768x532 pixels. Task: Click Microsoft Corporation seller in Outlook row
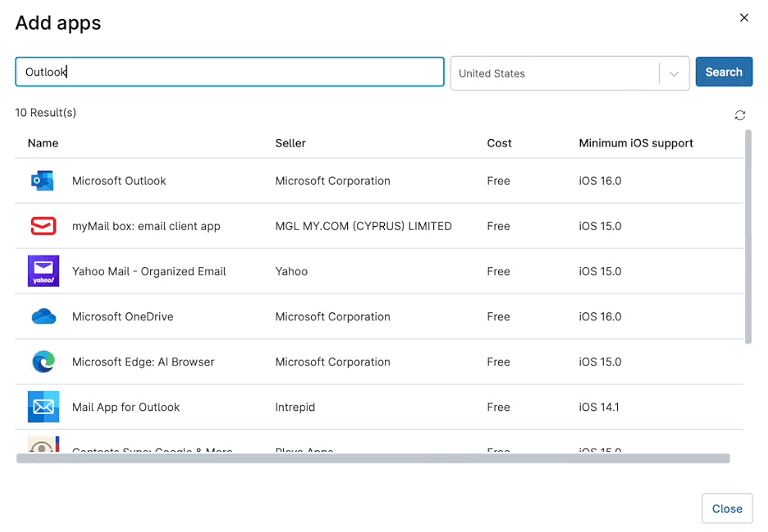pos(333,181)
